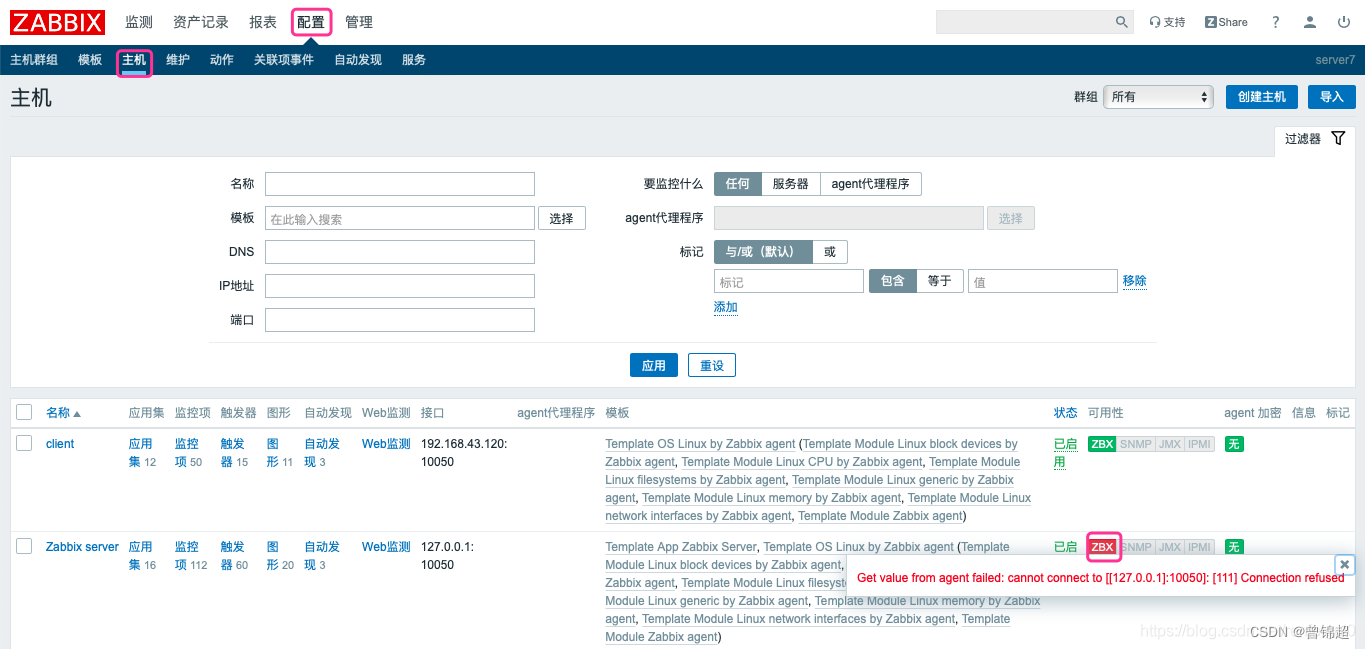Focus the DNS filter field
1365x649 pixels.
[x=400, y=252]
